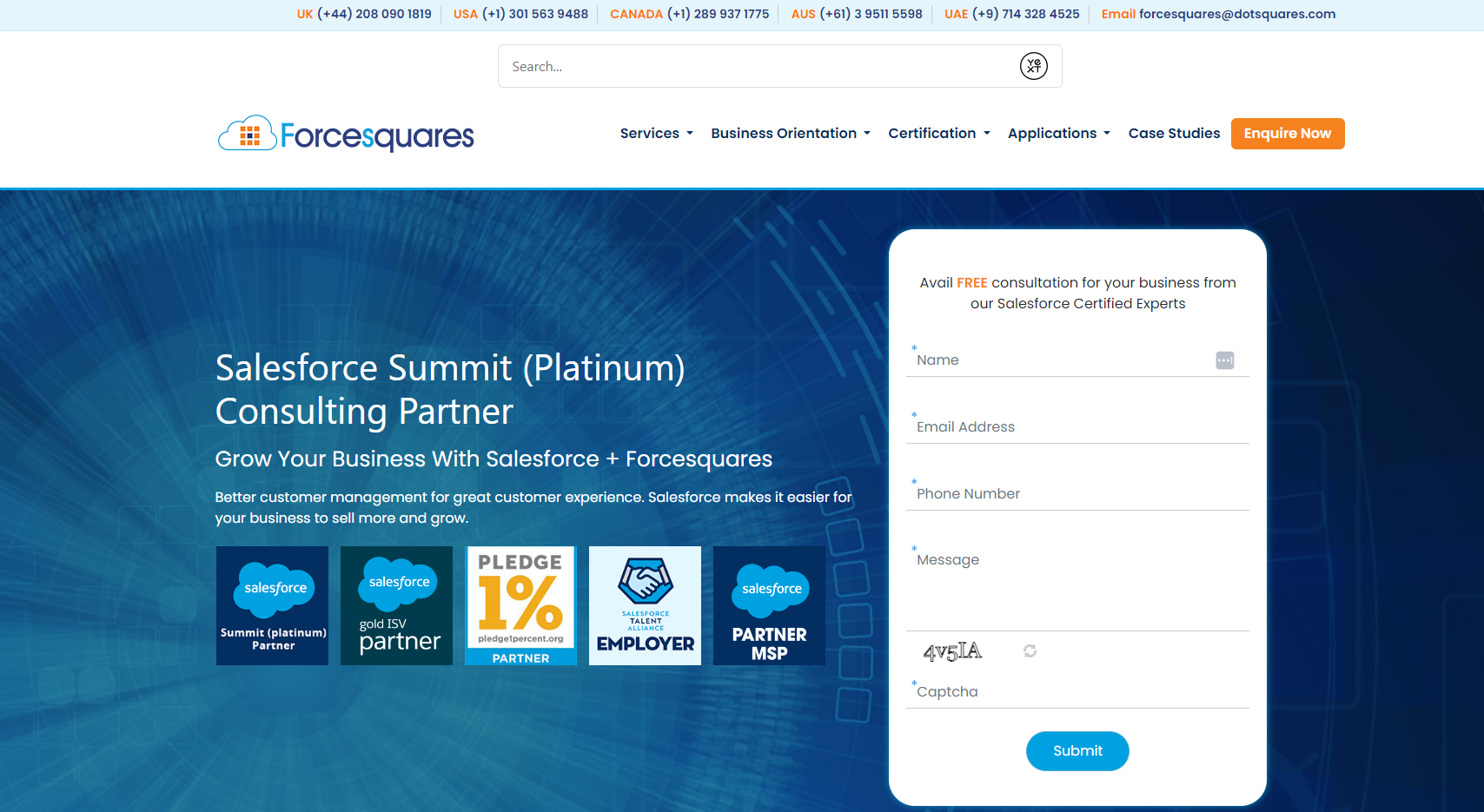The width and height of the screenshot is (1484, 812).
Task: Click the heading Salesforce Summit (Platinum) Consulting Partner
Action: point(450,389)
